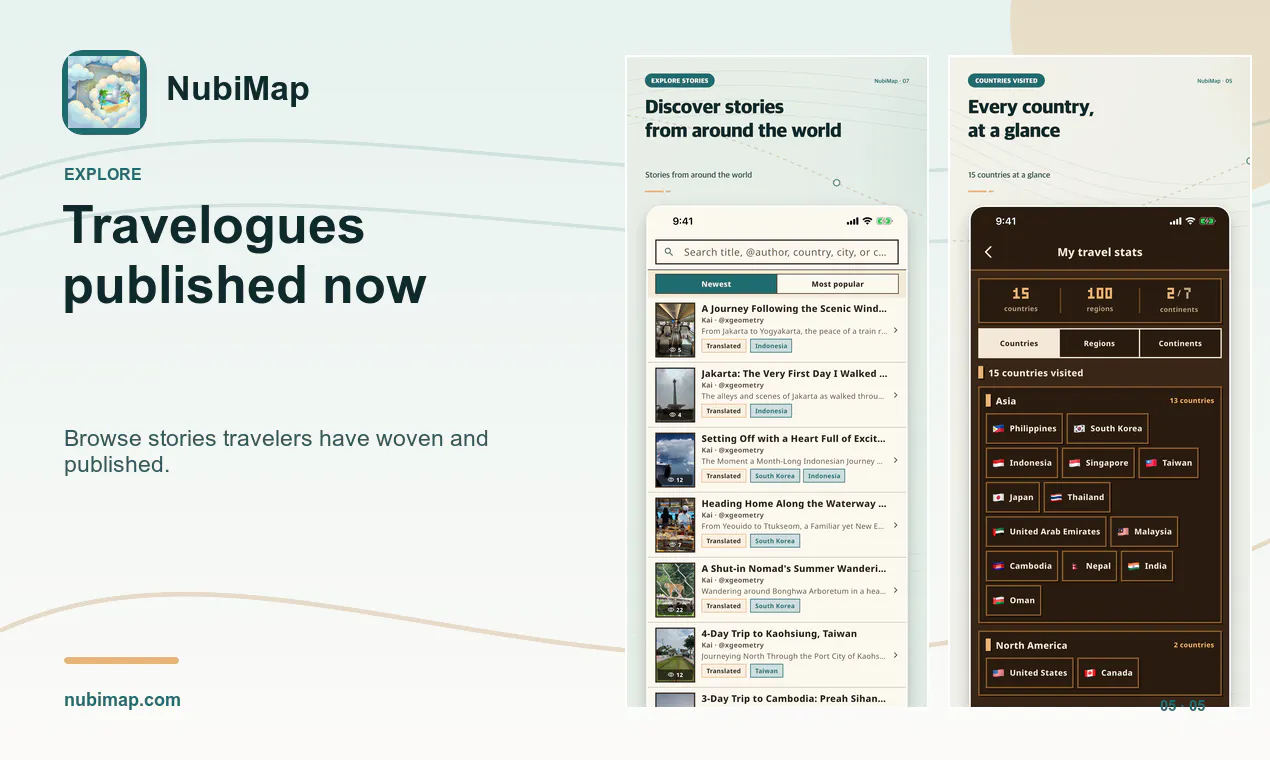Select the Philippines country chip
1270x760 pixels.
1023,429
